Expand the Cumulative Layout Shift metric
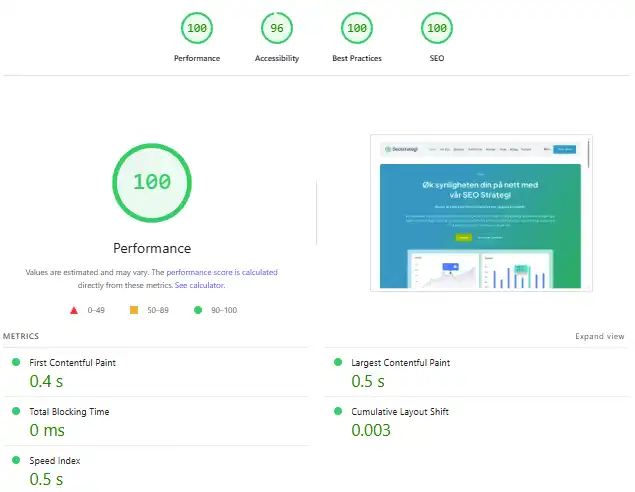The image size is (635, 492). [398, 411]
